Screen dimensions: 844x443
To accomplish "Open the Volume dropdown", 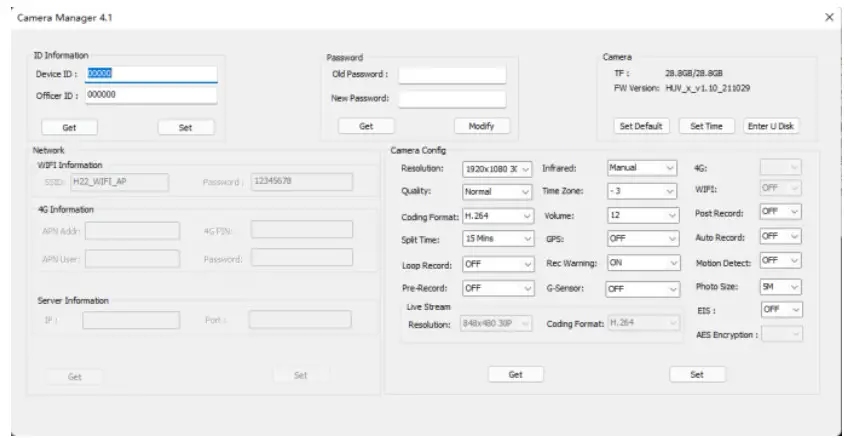I will click(643, 215).
